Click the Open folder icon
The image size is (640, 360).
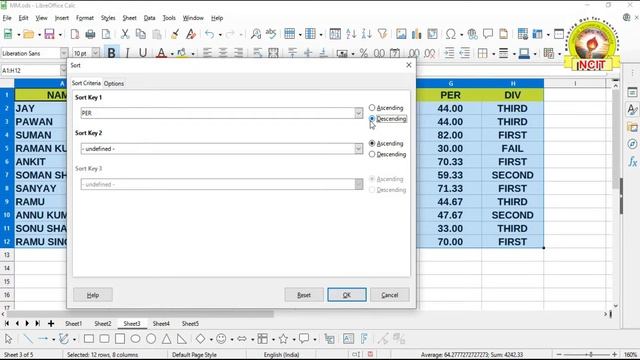[29, 34]
